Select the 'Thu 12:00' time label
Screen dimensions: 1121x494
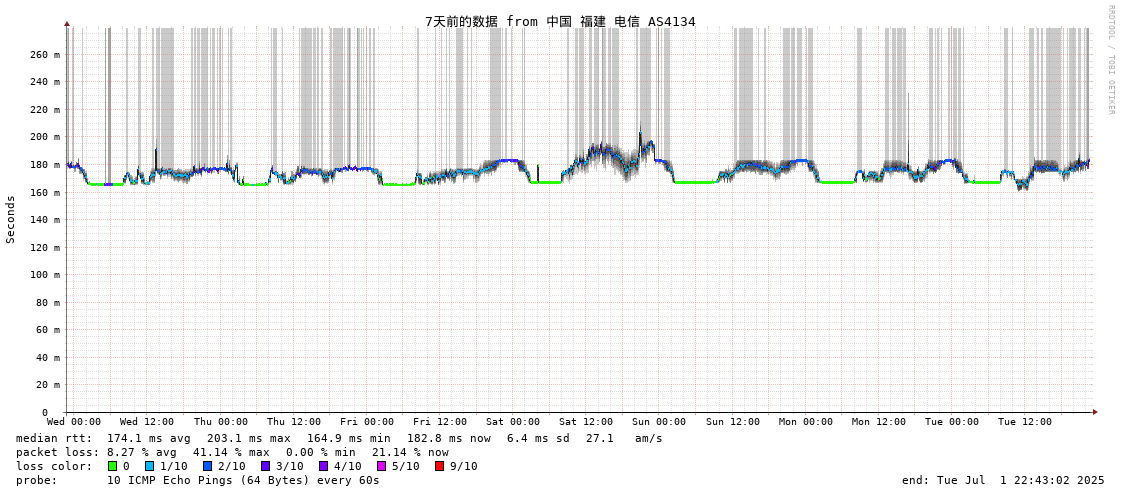(x=294, y=423)
